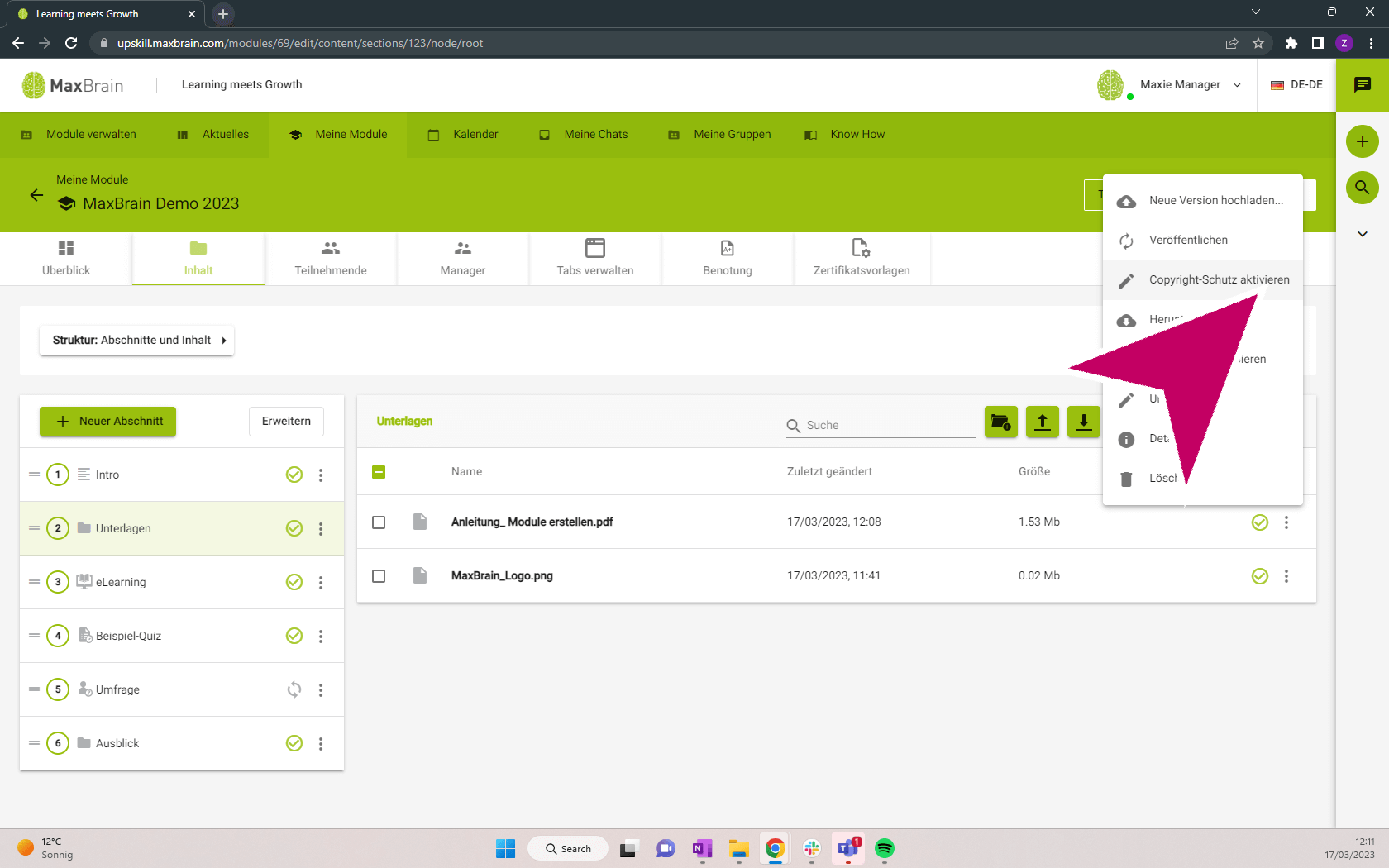
Task: Reload the page in browser
Action: click(72, 43)
